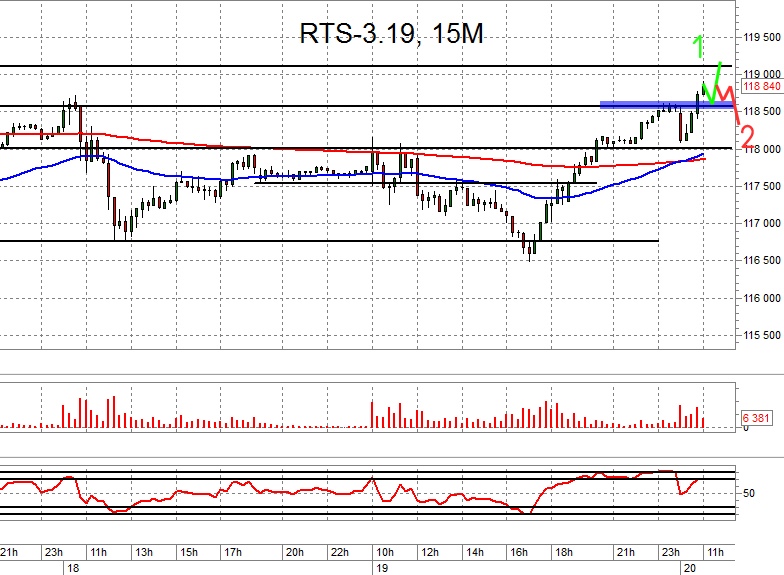This screenshot has height=575, width=784.
Task: Click the 117 000 price axis label
Action: coord(762,224)
